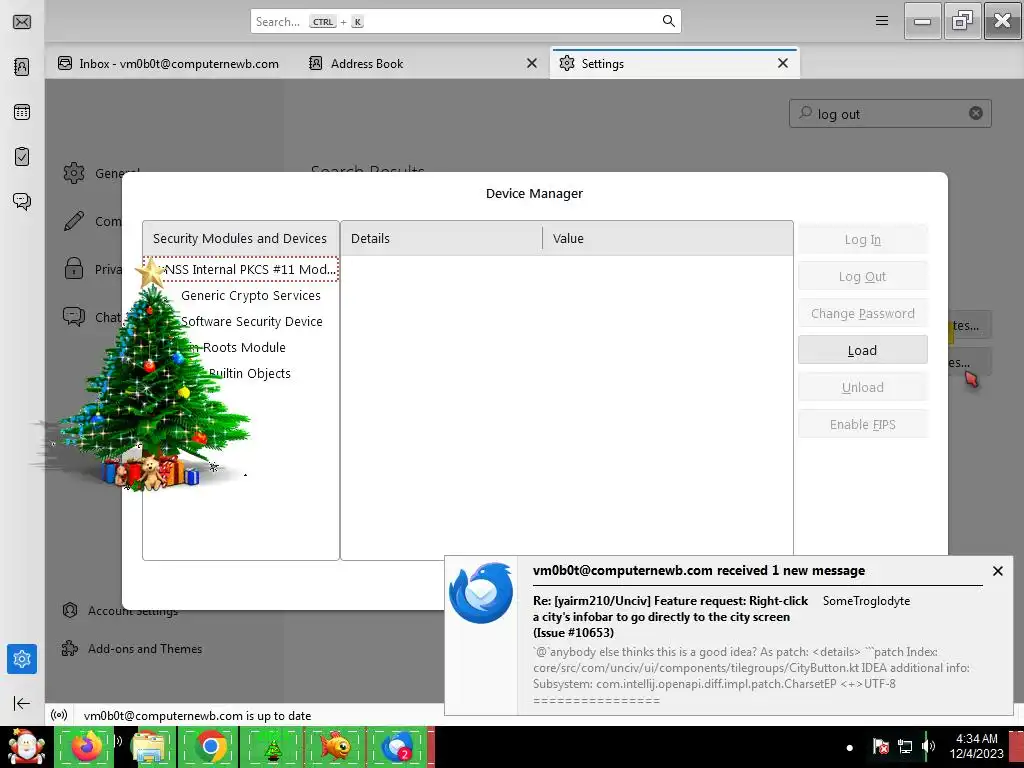
Task: Click the Unload button
Action: click(x=862, y=387)
